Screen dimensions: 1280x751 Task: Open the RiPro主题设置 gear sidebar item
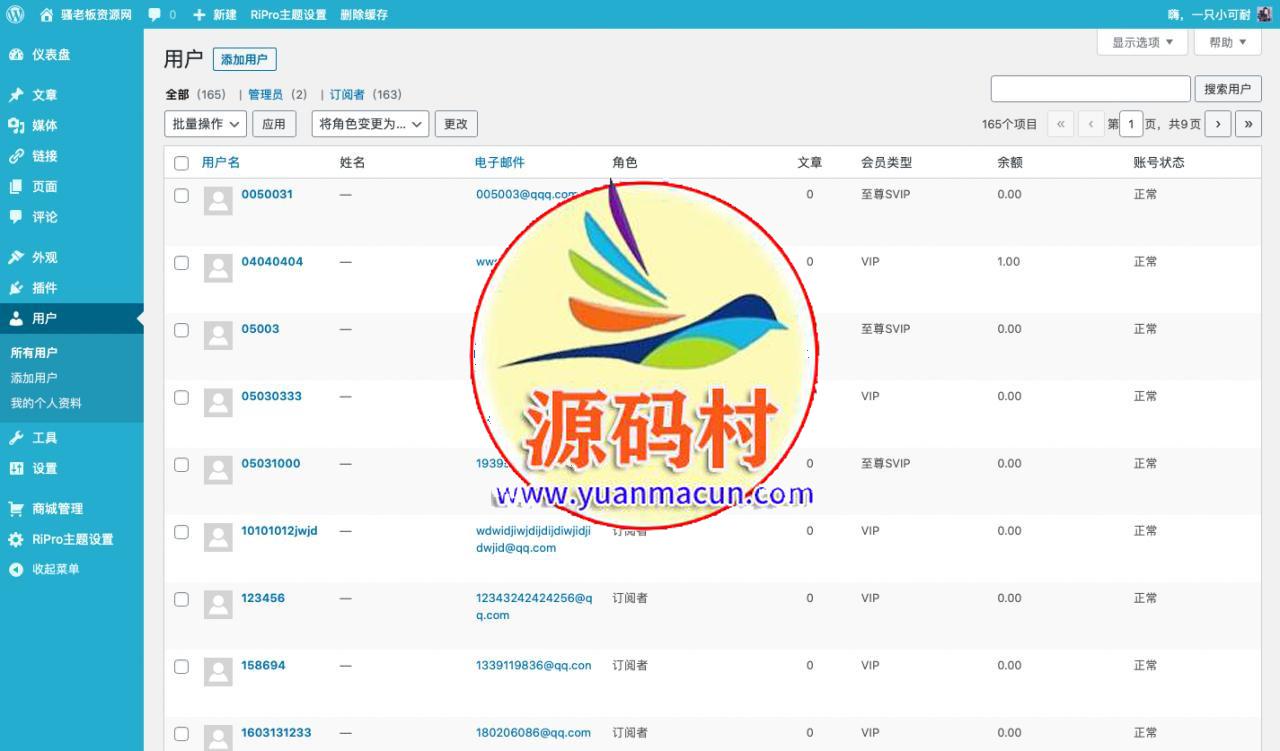(x=72, y=539)
